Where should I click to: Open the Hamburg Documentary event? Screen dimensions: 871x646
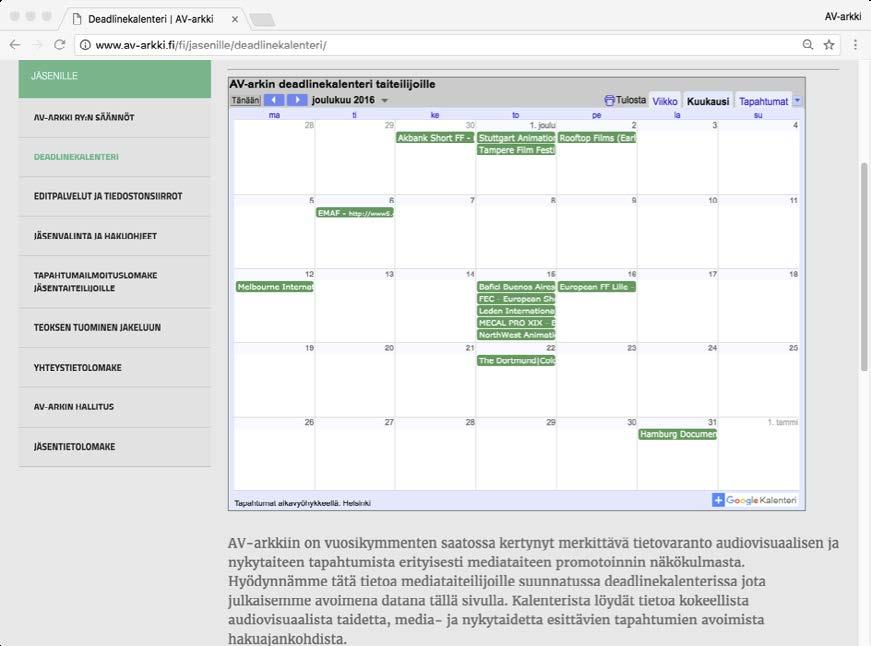coord(678,434)
